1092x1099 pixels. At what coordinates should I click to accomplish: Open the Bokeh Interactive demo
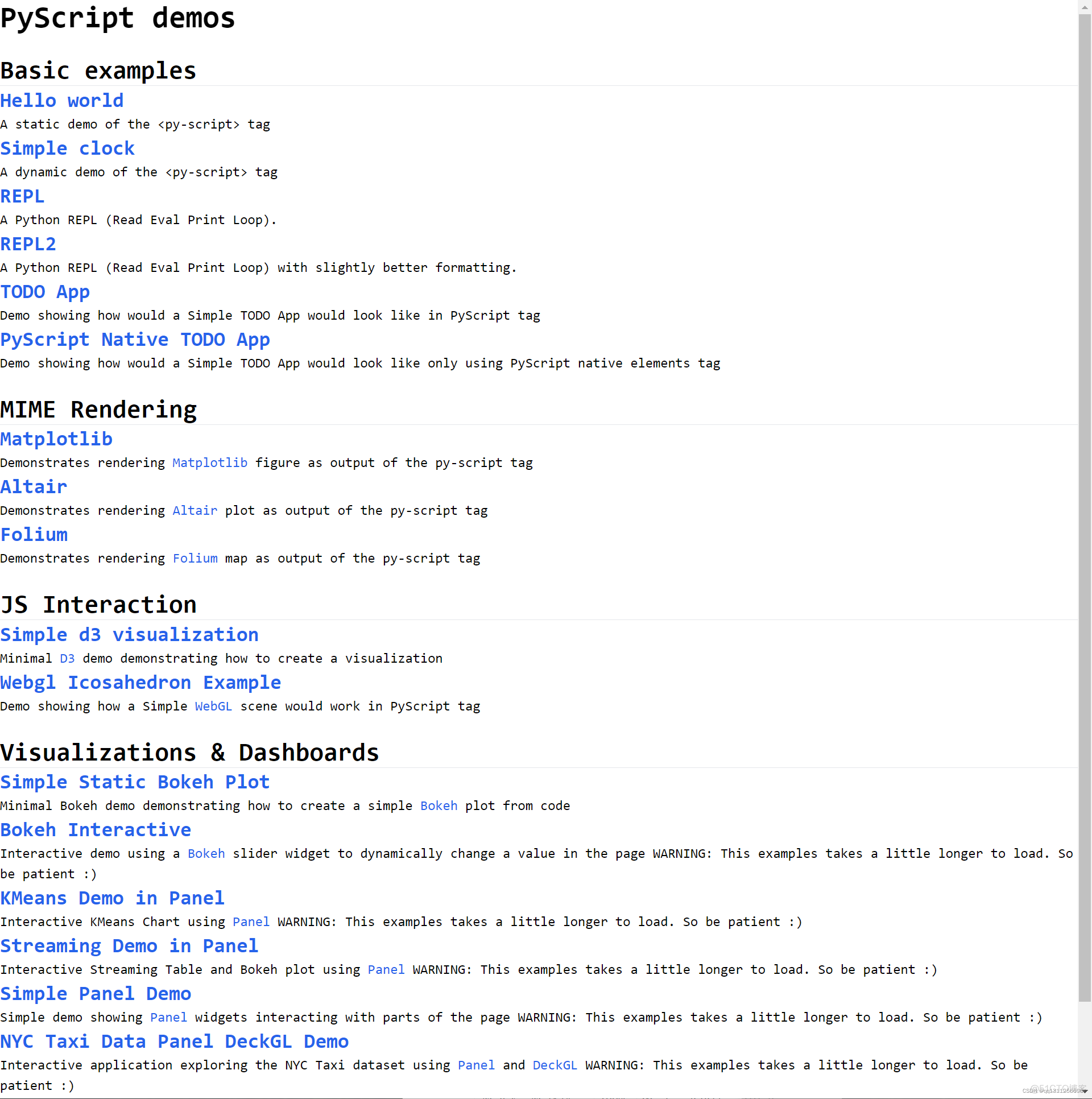96,830
